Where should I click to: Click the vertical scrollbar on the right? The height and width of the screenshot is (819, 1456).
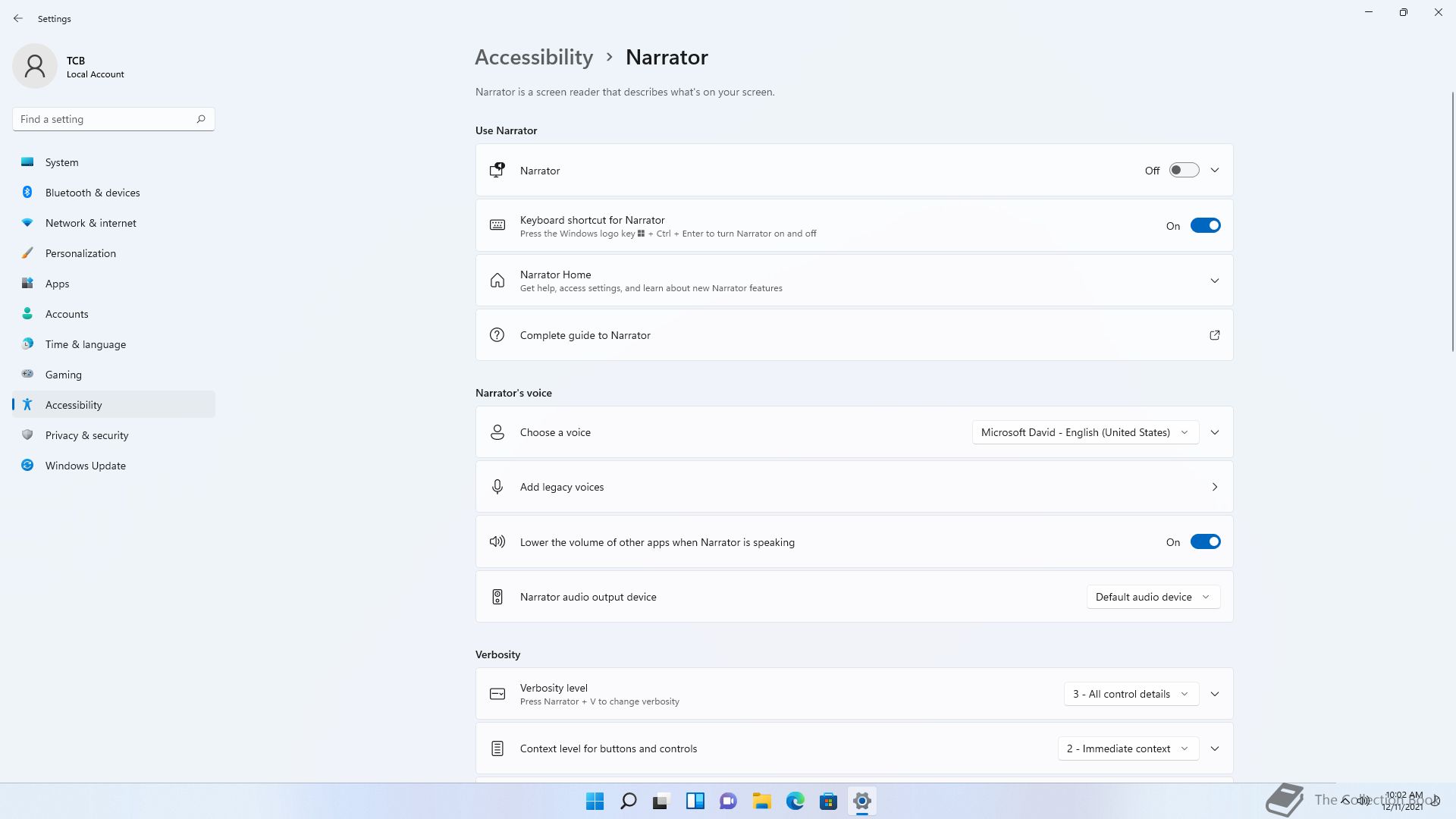1452,221
